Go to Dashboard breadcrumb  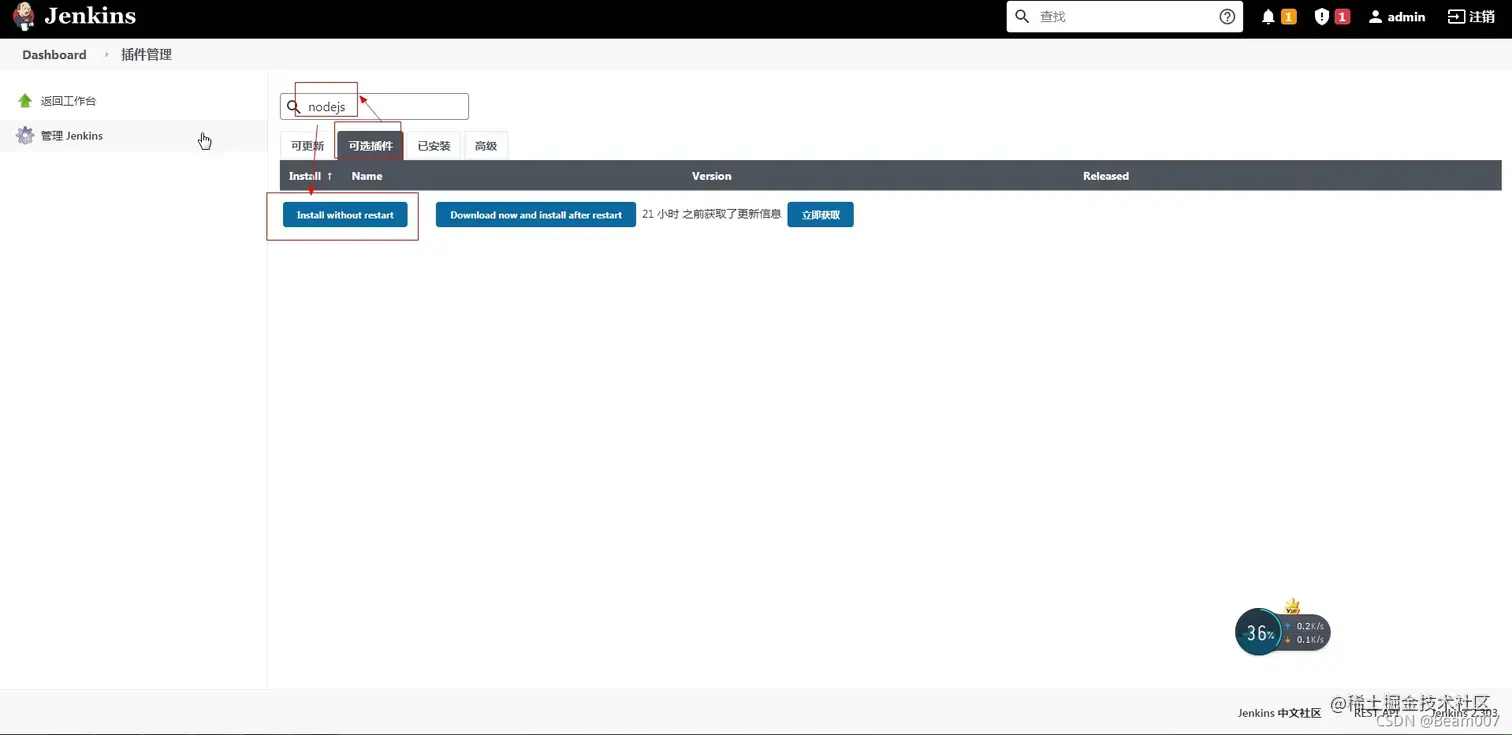click(54, 55)
